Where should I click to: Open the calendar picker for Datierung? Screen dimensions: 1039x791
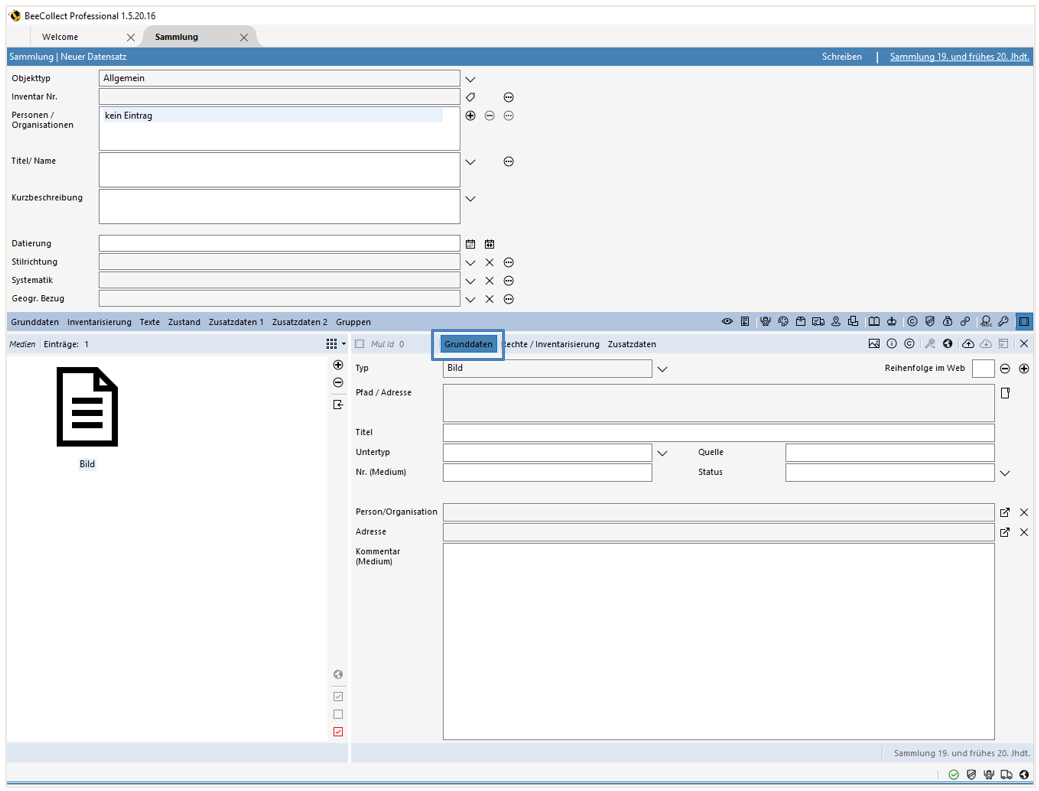(470, 244)
